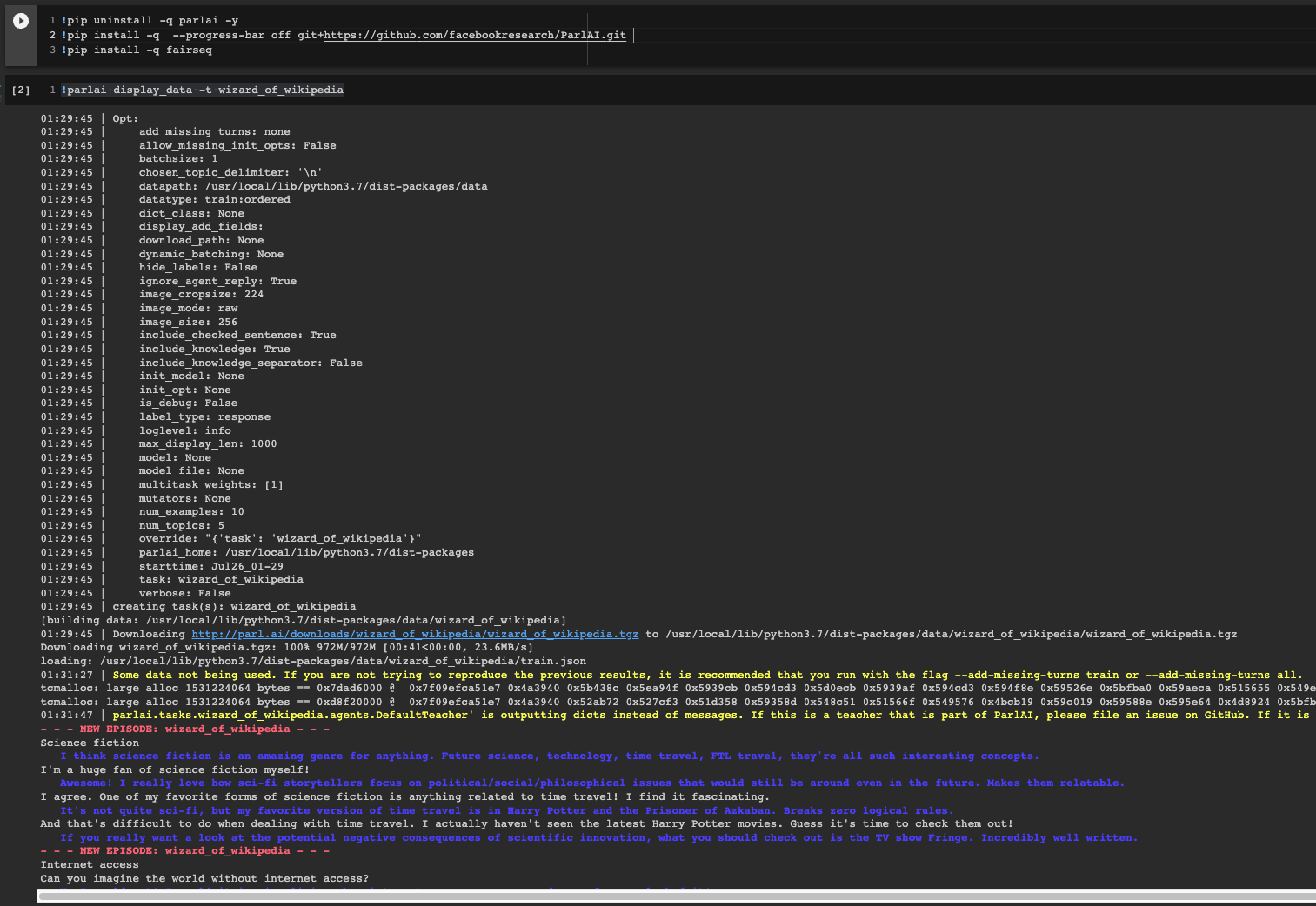The width and height of the screenshot is (1316, 906).
Task: Place cursor on pip install fairseq line
Action: tap(137, 50)
